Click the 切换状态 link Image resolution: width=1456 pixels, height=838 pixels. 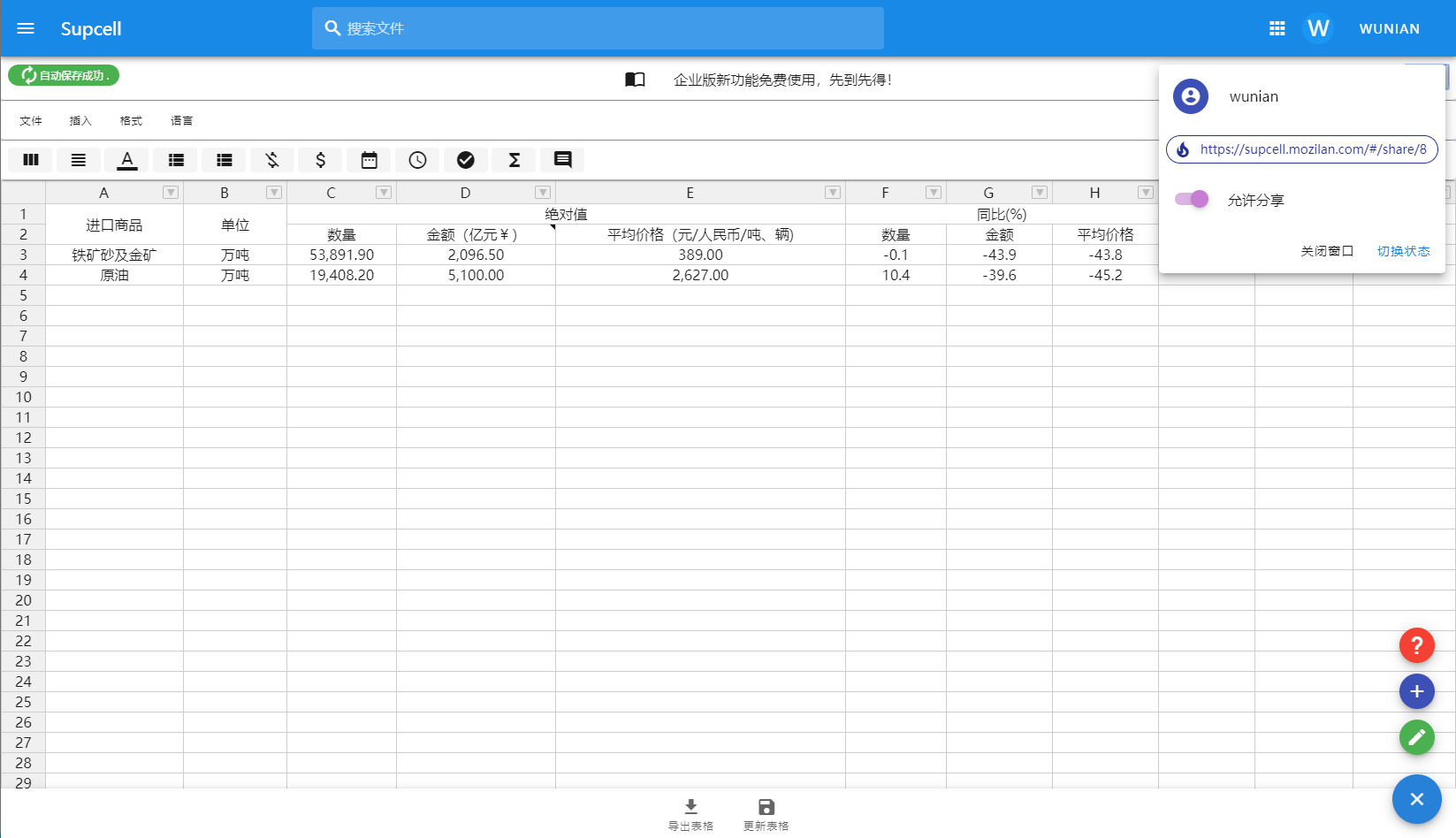(x=1404, y=251)
